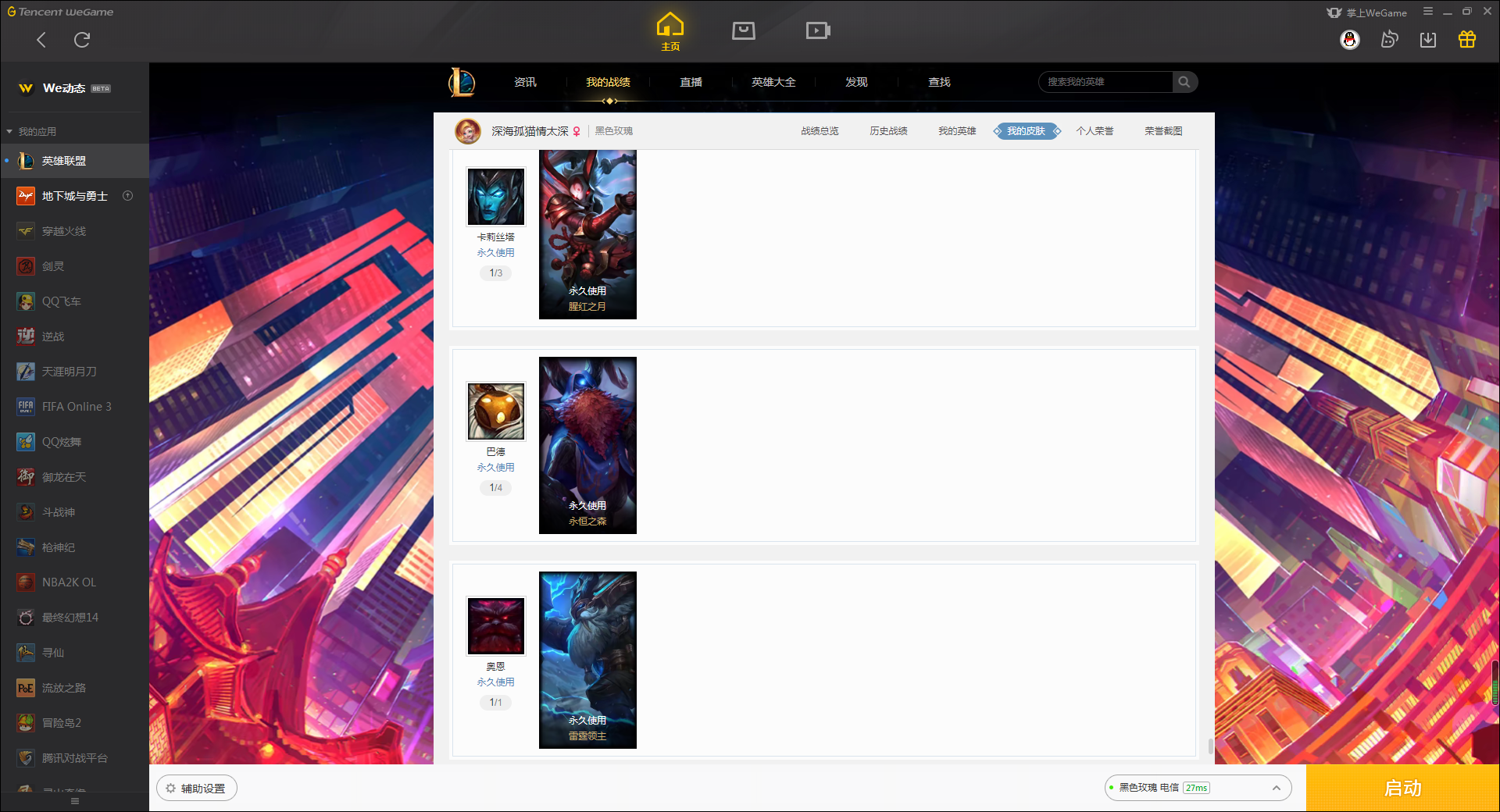This screenshot has height=812, width=1500.
Task: Open the 腥红之月 skin card
Action: coord(587,234)
